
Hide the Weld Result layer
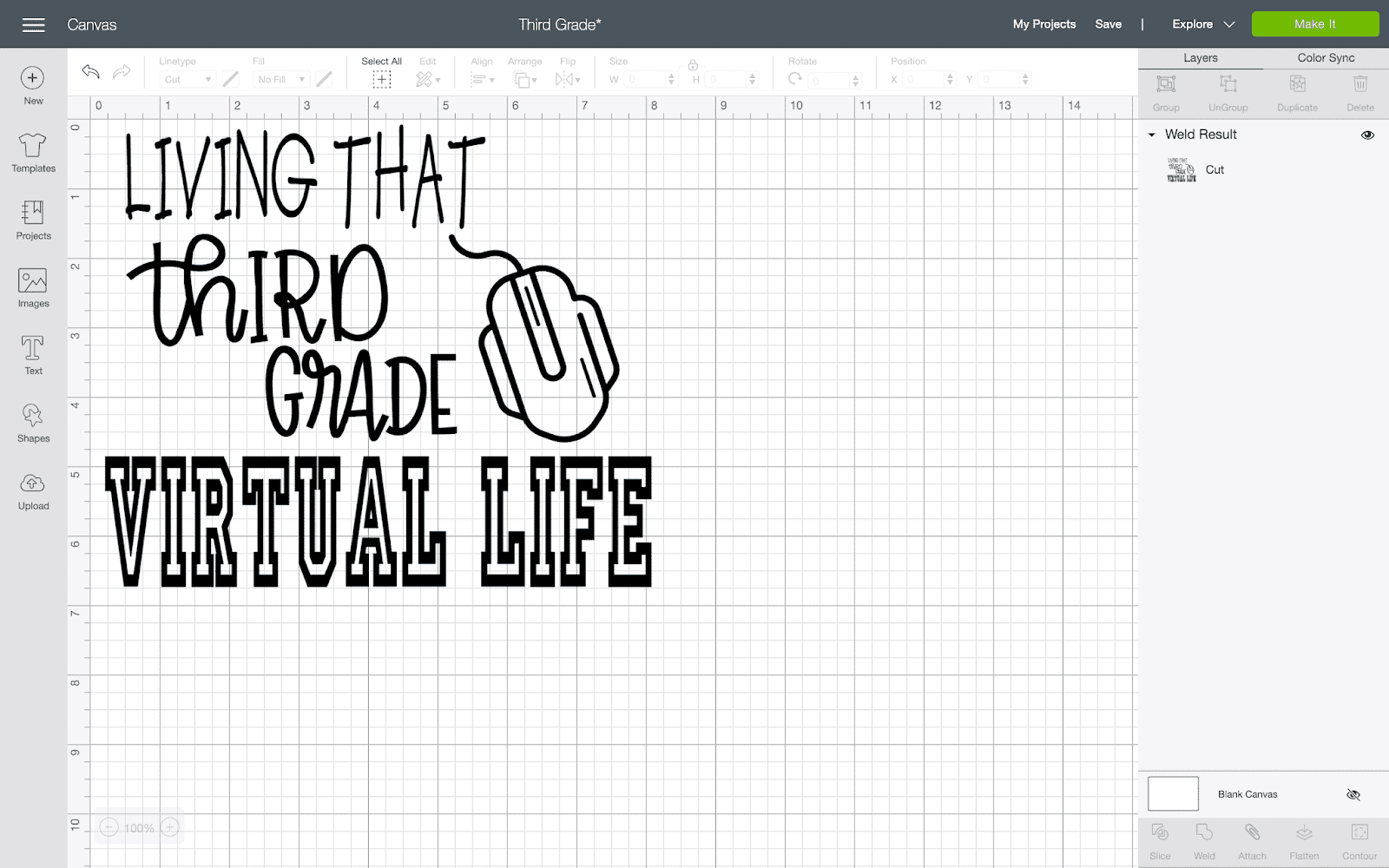click(x=1367, y=135)
